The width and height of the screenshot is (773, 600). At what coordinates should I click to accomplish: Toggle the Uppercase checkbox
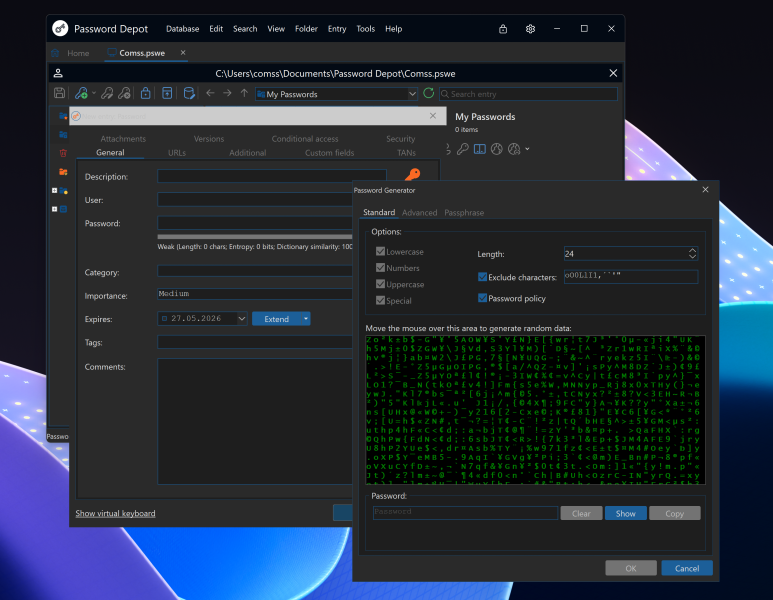380,284
